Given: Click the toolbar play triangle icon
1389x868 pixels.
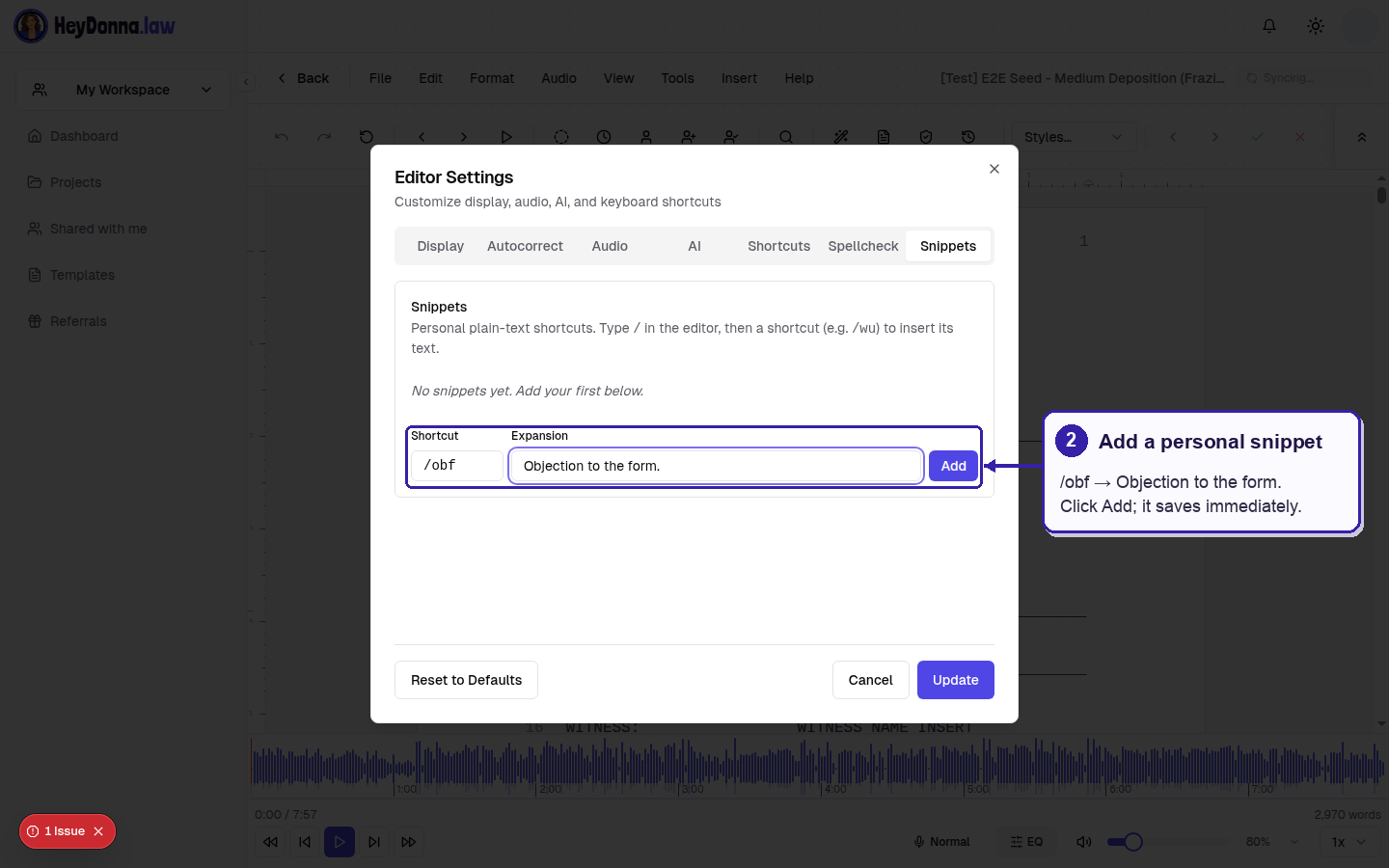Looking at the screenshot, I should 506,137.
